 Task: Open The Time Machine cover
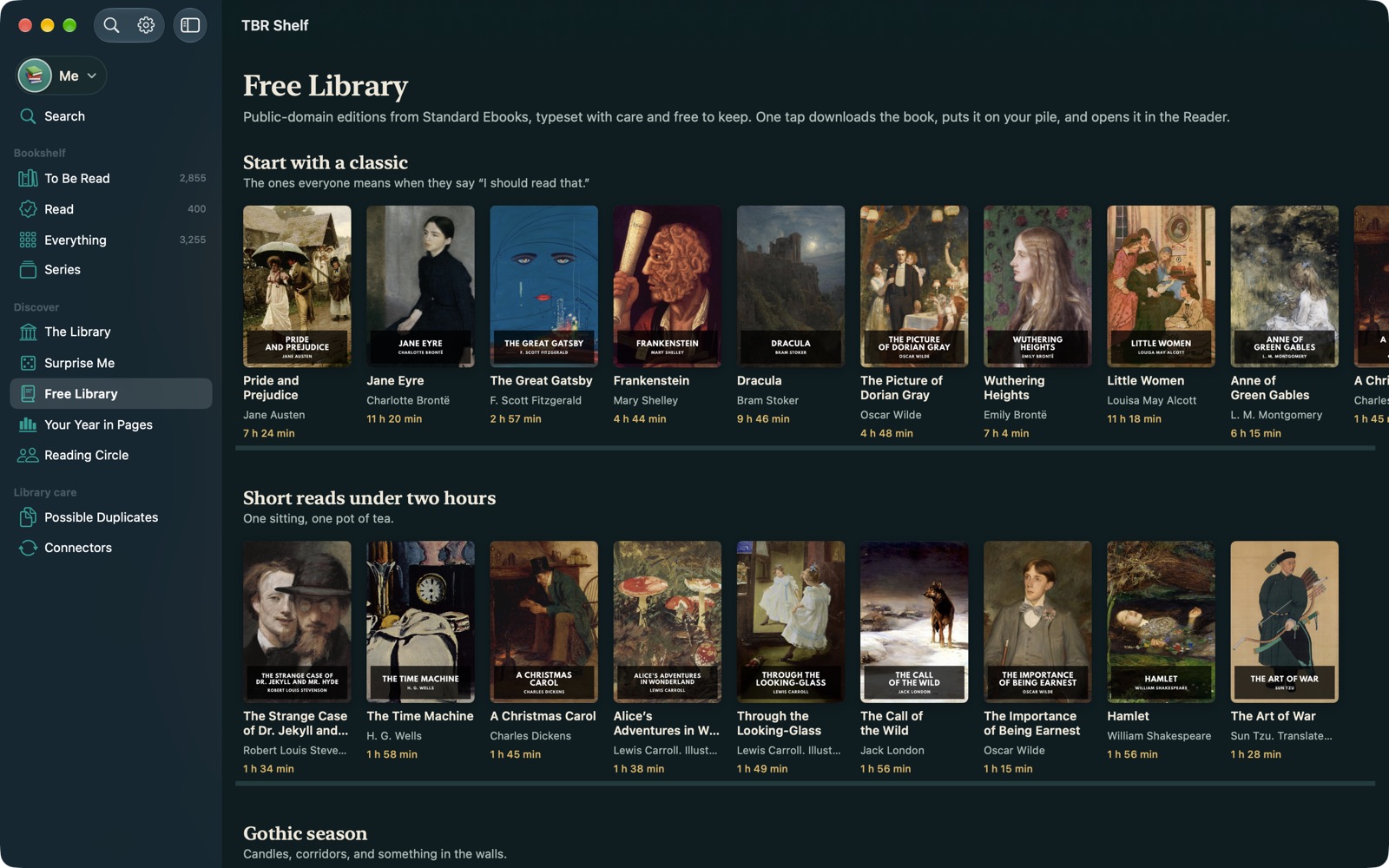(420, 621)
